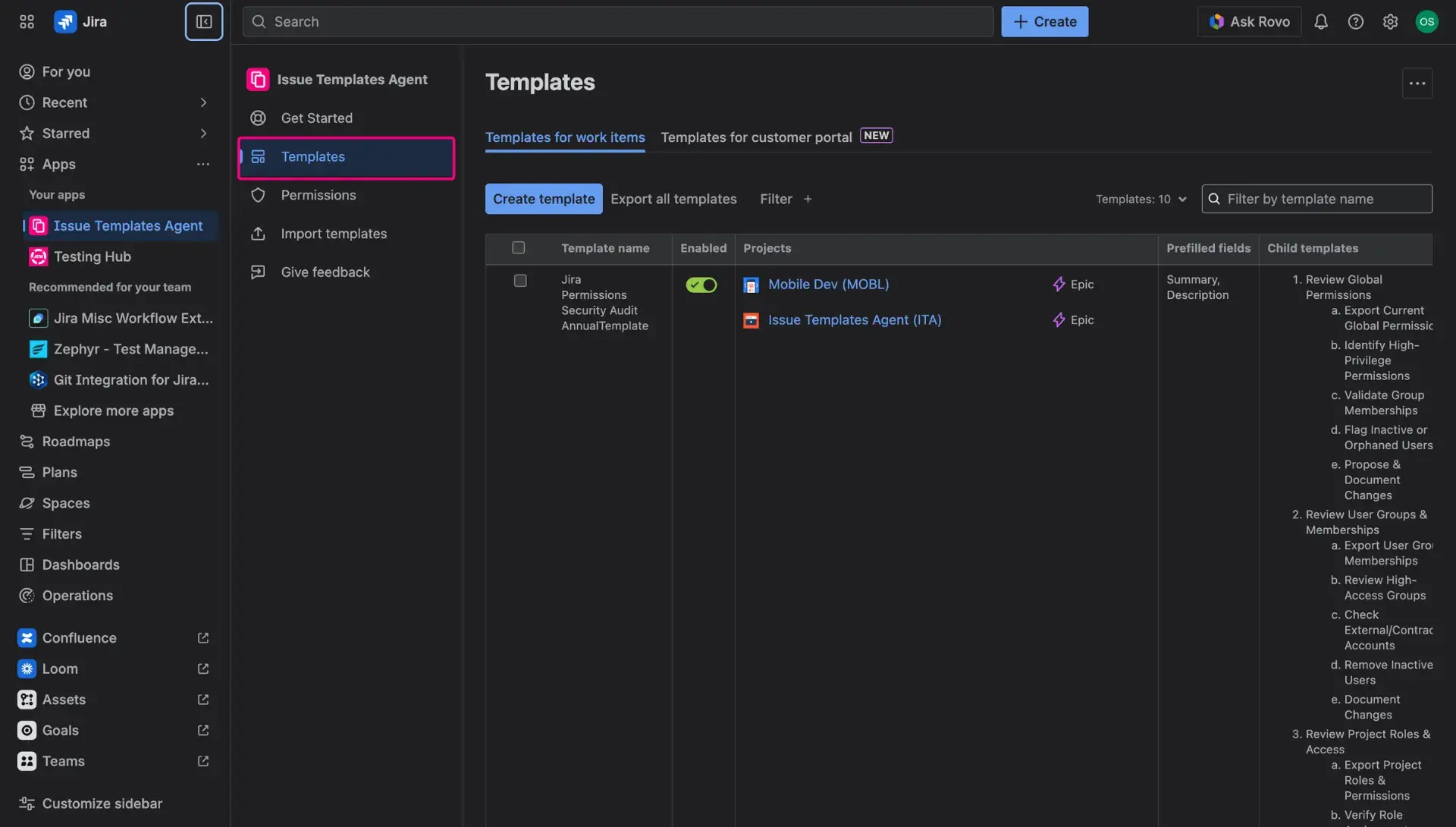Open the Jira settings gear icon
This screenshot has height=827, width=1456.
click(x=1391, y=21)
